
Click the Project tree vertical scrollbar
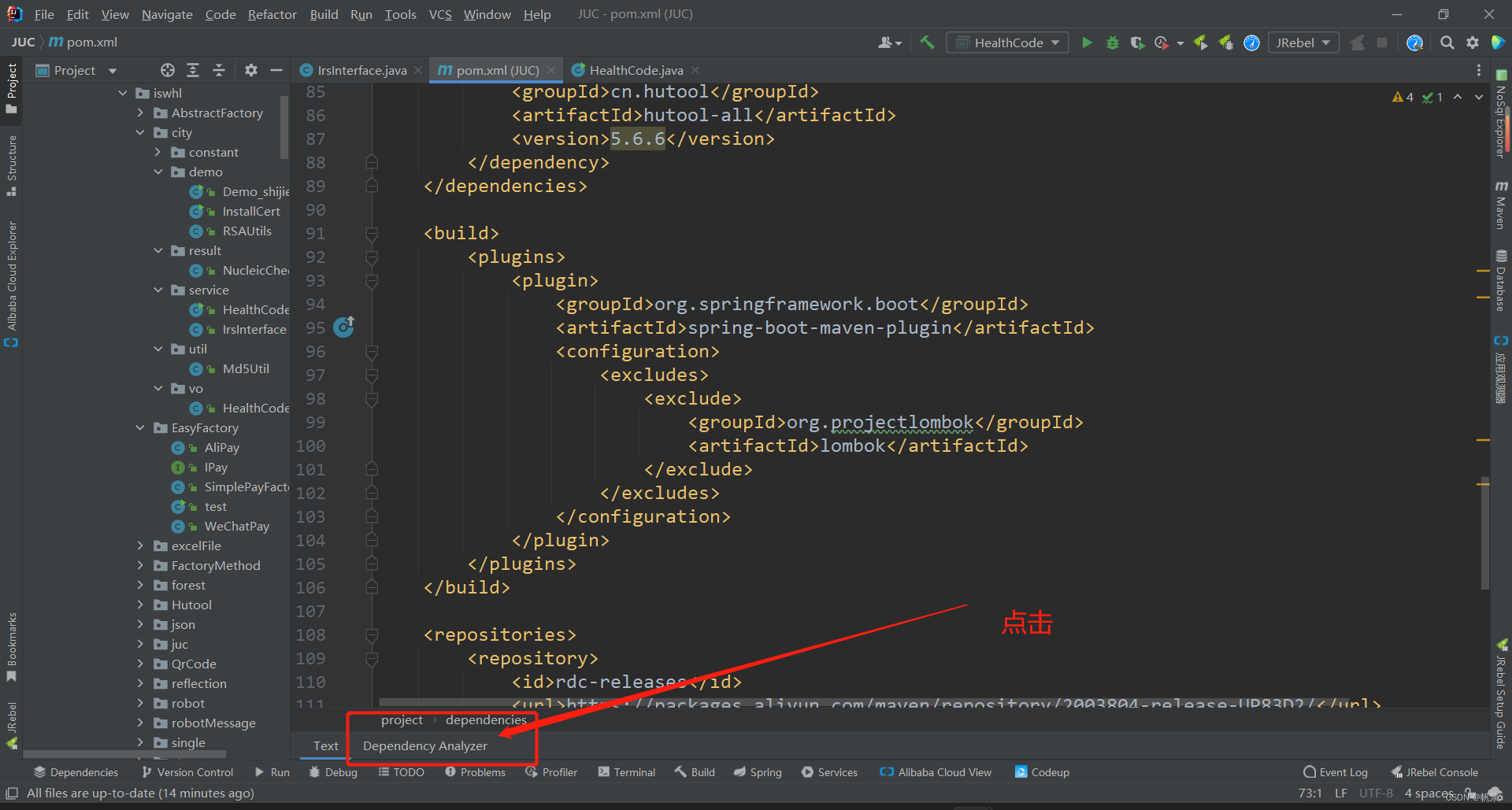(284, 126)
